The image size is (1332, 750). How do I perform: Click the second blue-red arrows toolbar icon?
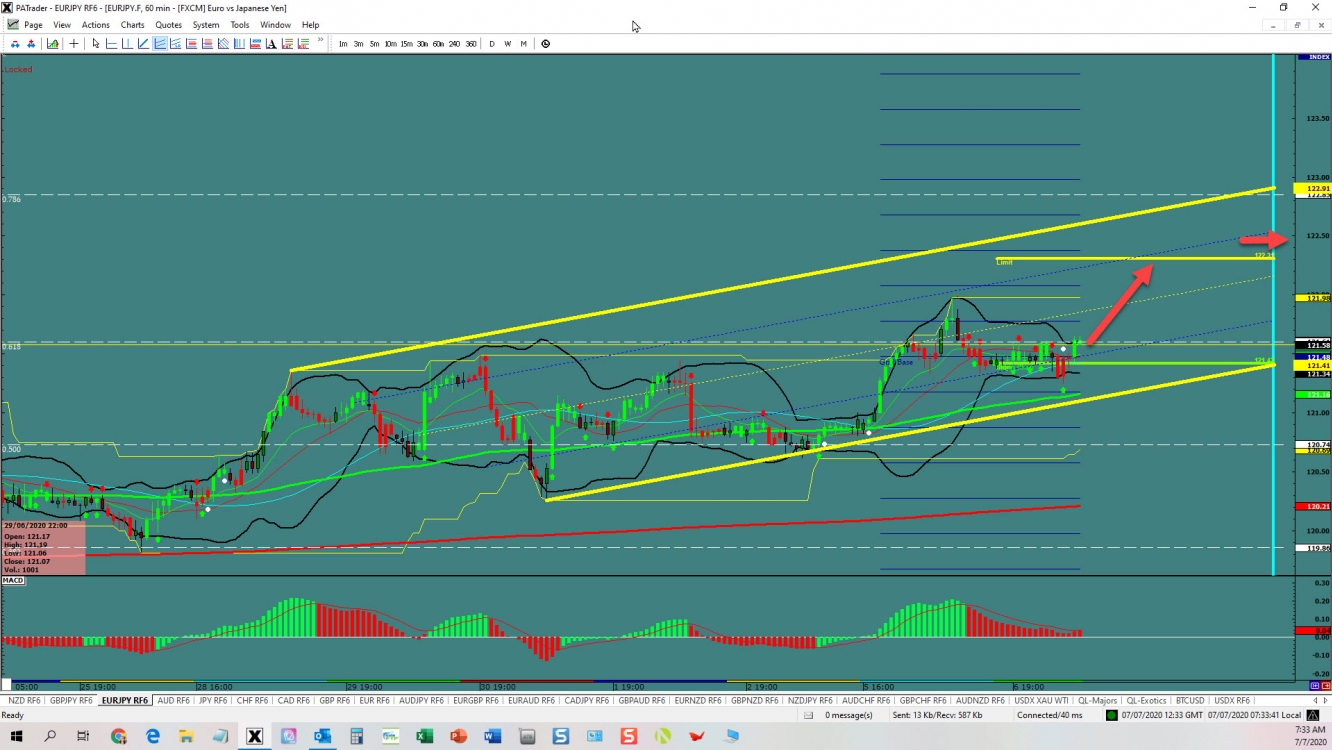(31, 44)
